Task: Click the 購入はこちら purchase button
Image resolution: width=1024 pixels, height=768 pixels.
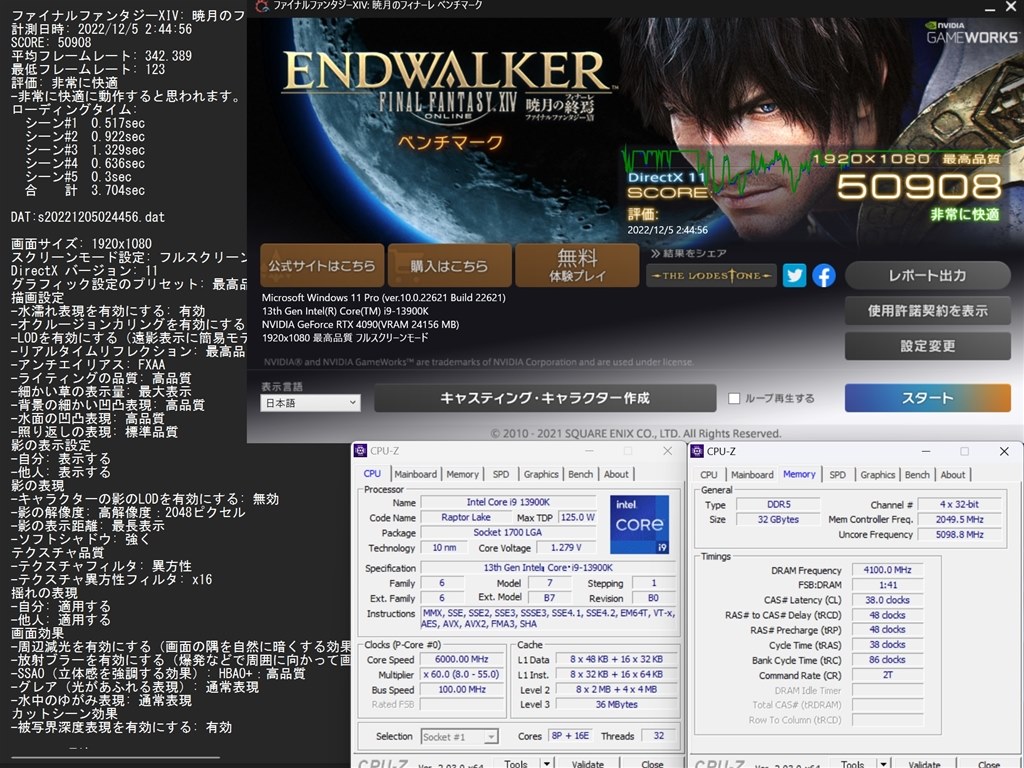Action: click(x=449, y=266)
